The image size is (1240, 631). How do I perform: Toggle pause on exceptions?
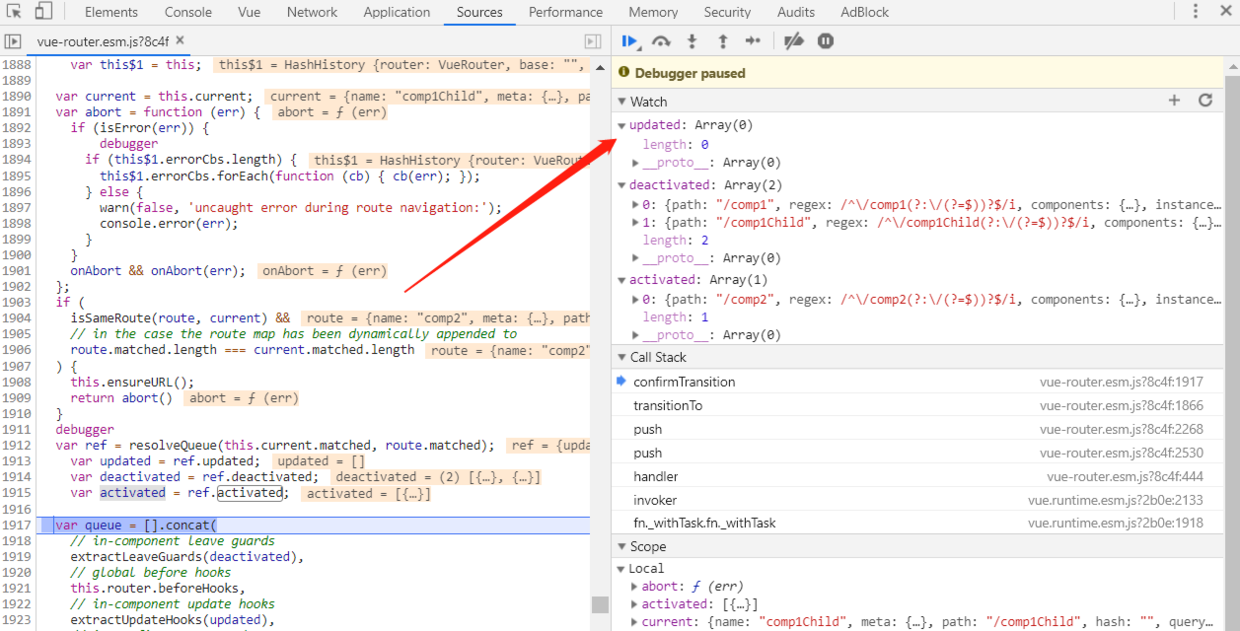tap(825, 41)
